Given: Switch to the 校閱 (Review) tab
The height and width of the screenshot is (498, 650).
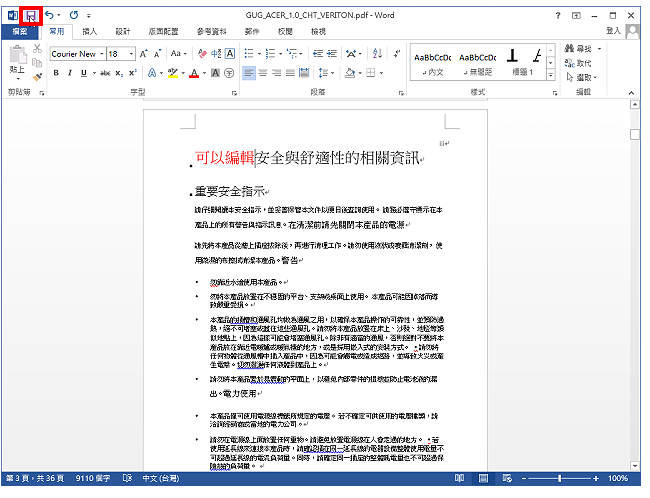Looking at the screenshot, I should pos(285,32).
